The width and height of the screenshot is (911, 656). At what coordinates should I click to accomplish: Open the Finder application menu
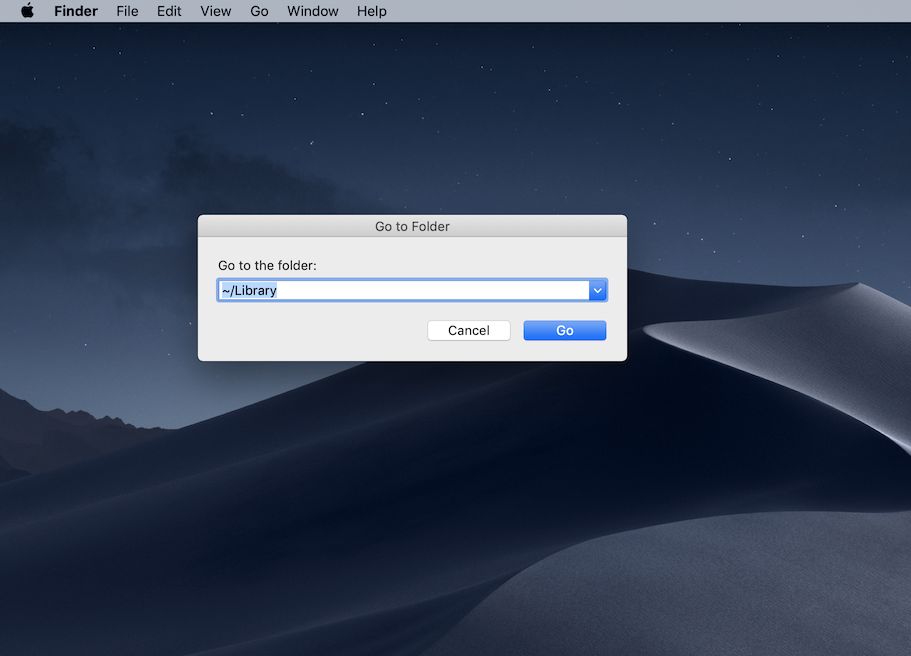(x=76, y=11)
